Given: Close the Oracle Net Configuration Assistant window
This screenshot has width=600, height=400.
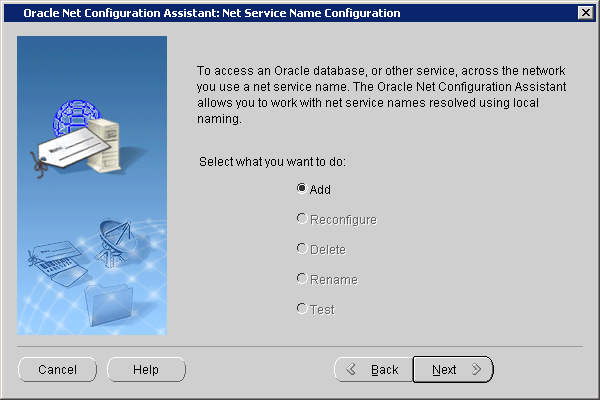Looking at the screenshot, I should point(586,13).
